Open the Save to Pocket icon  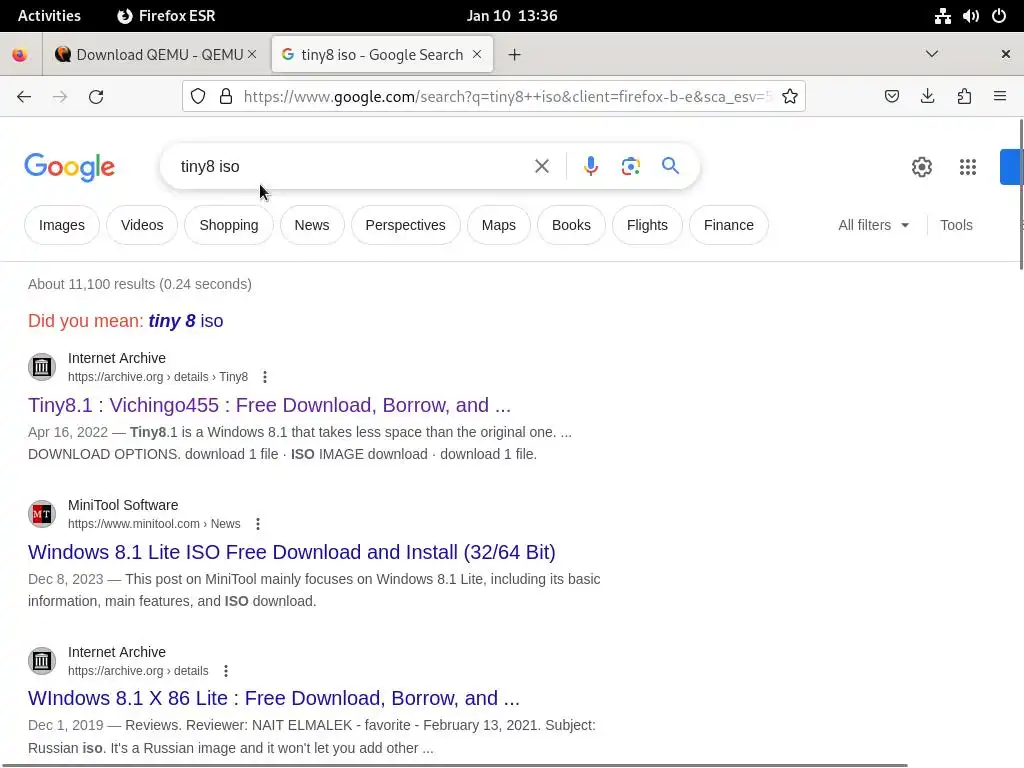point(891,97)
